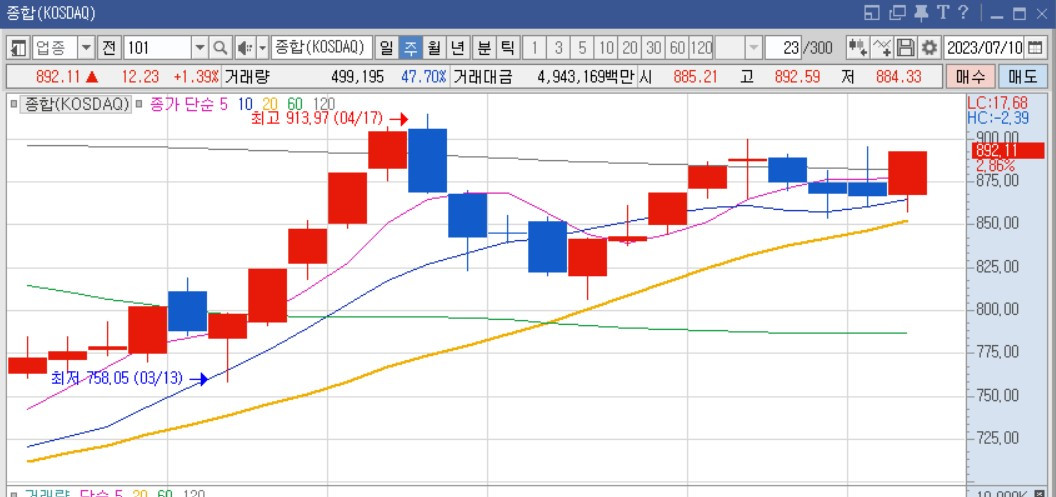This screenshot has width=1056, height=497.
Task: Click the add-indicator line icon
Action: [882, 48]
